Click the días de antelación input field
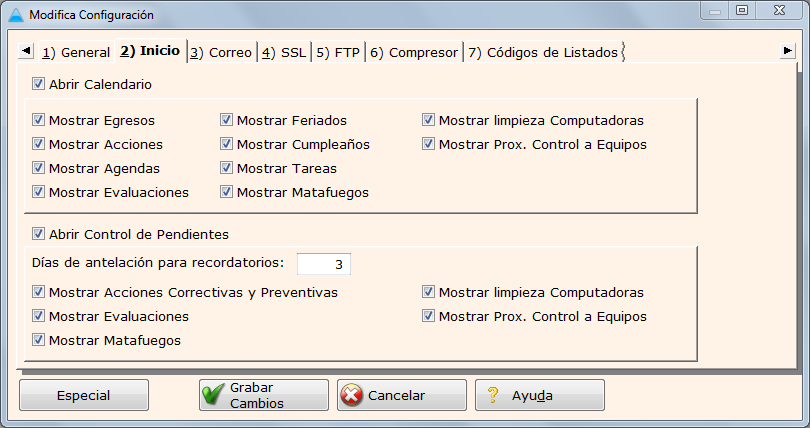Image resolution: width=810 pixels, height=428 pixels. click(324, 264)
